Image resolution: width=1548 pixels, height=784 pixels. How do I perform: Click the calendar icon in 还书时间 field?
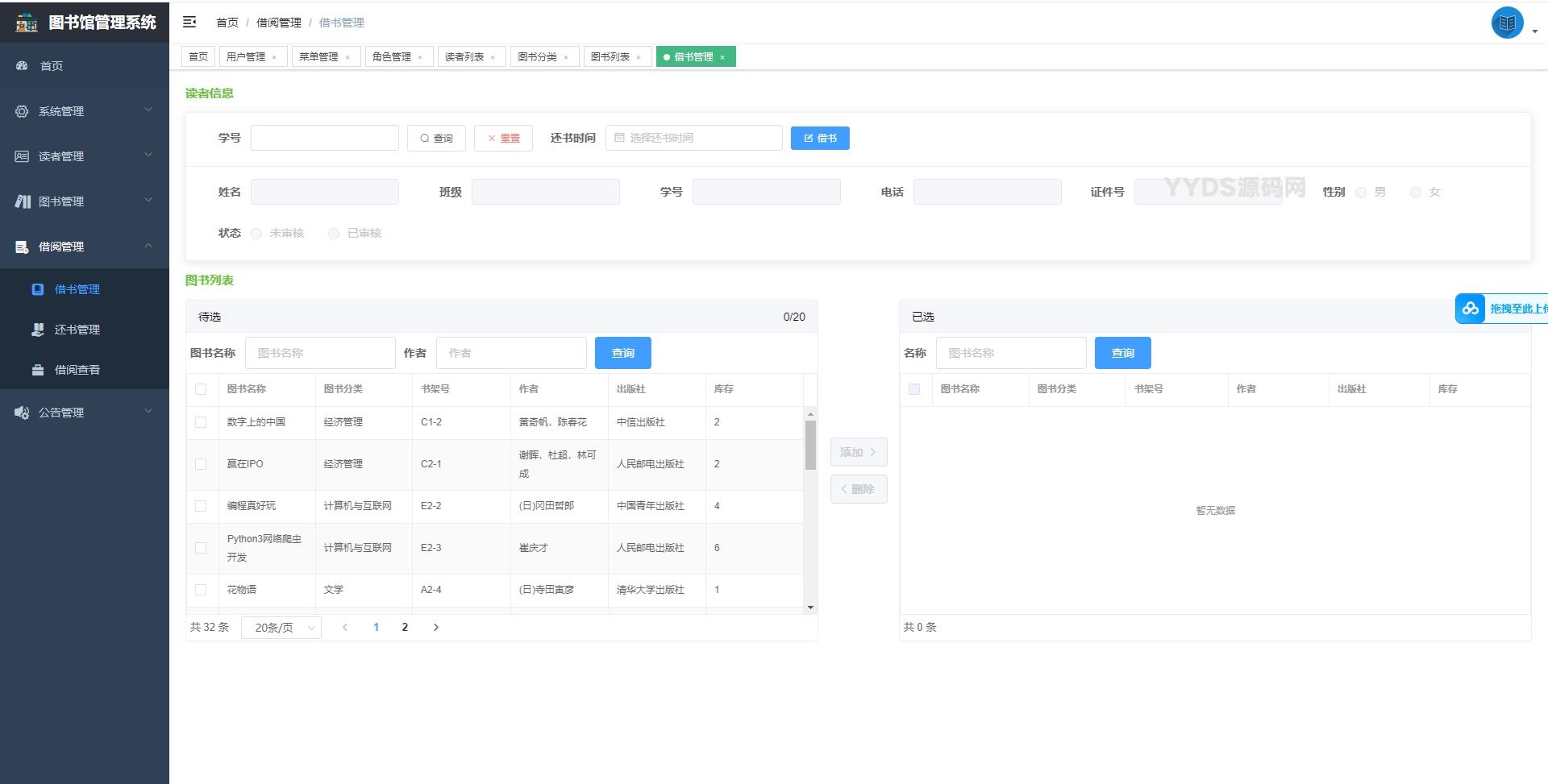[619, 138]
